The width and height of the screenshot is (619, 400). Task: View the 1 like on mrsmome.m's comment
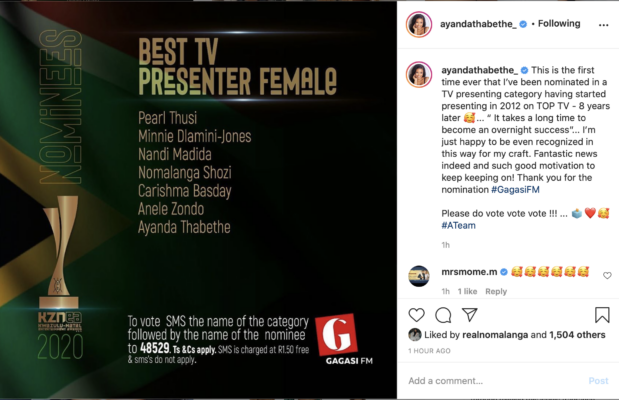tap(467, 291)
